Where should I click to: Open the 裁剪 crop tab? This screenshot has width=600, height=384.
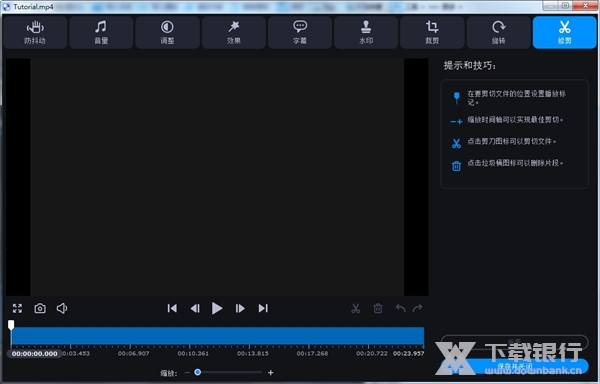click(432, 33)
